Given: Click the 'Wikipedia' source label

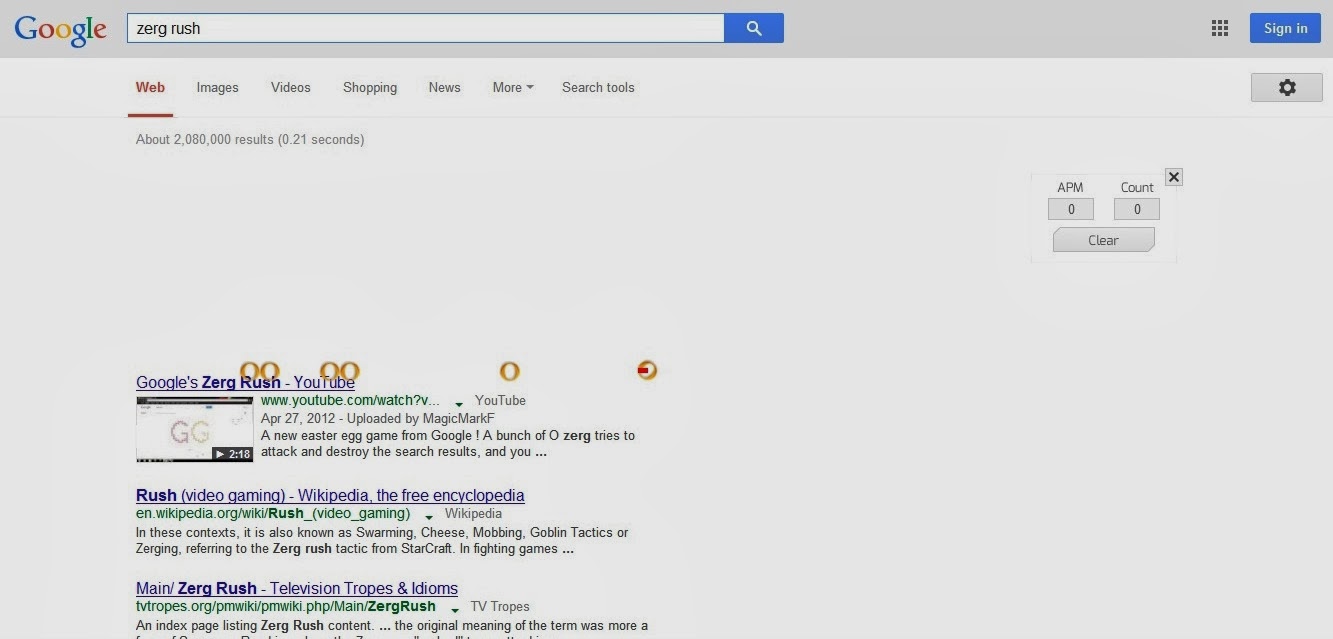Looking at the screenshot, I should coord(473,513).
